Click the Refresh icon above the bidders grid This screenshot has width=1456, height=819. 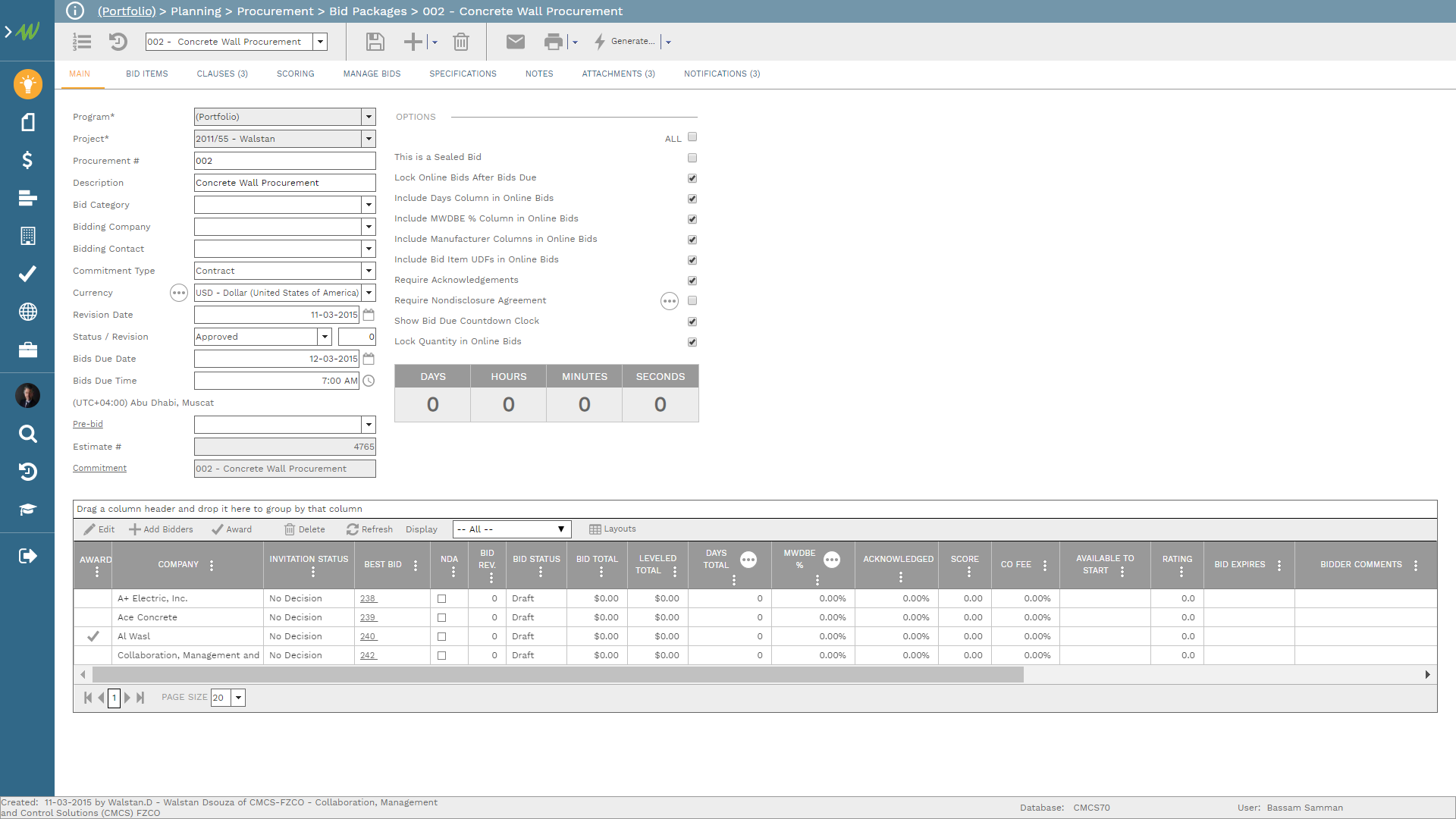[x=369, y=529]
